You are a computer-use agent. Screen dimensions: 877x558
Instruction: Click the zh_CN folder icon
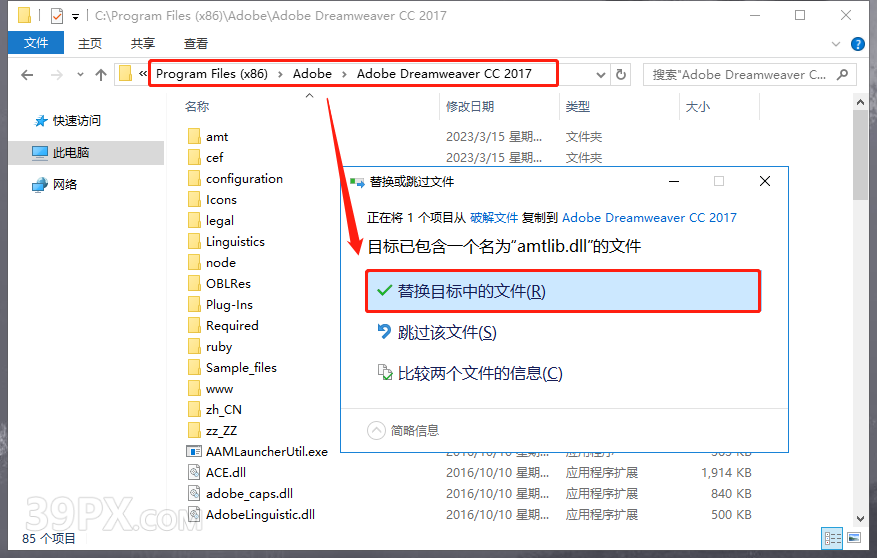[194, 409]
